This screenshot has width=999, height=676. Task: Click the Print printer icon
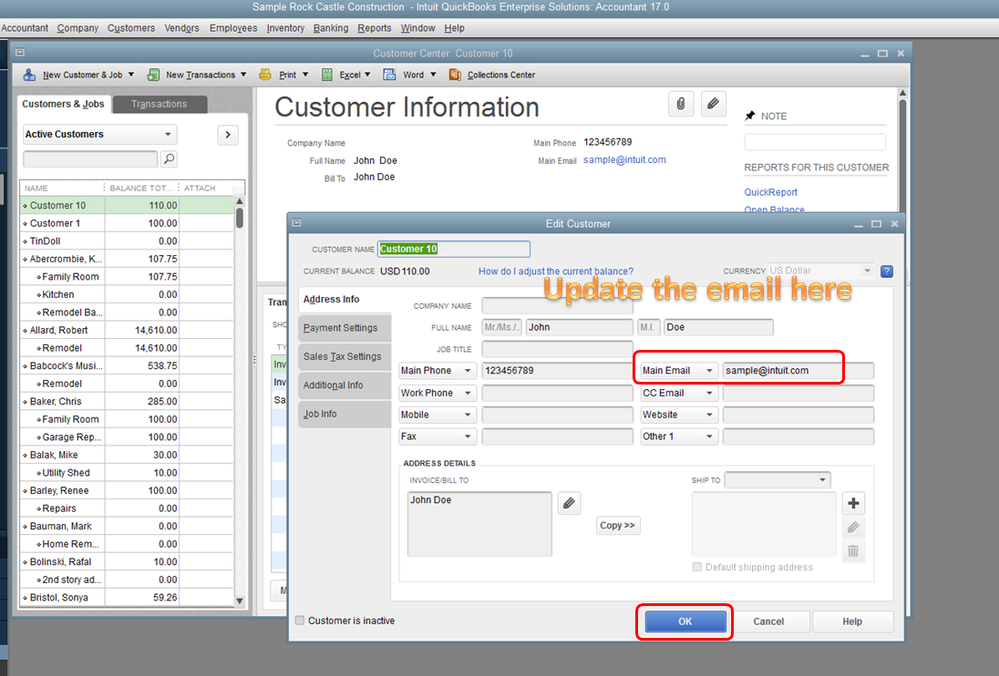click(x=265, y=75)
